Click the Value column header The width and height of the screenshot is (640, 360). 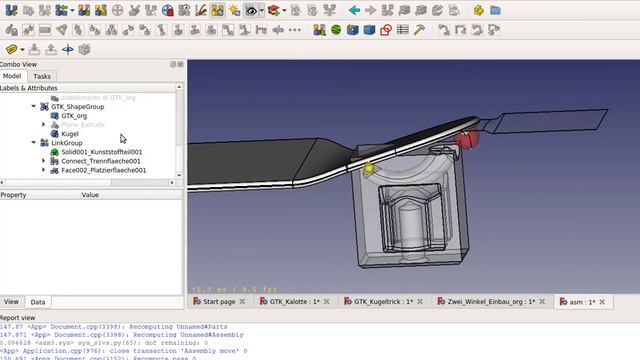(x=131, y=195)
